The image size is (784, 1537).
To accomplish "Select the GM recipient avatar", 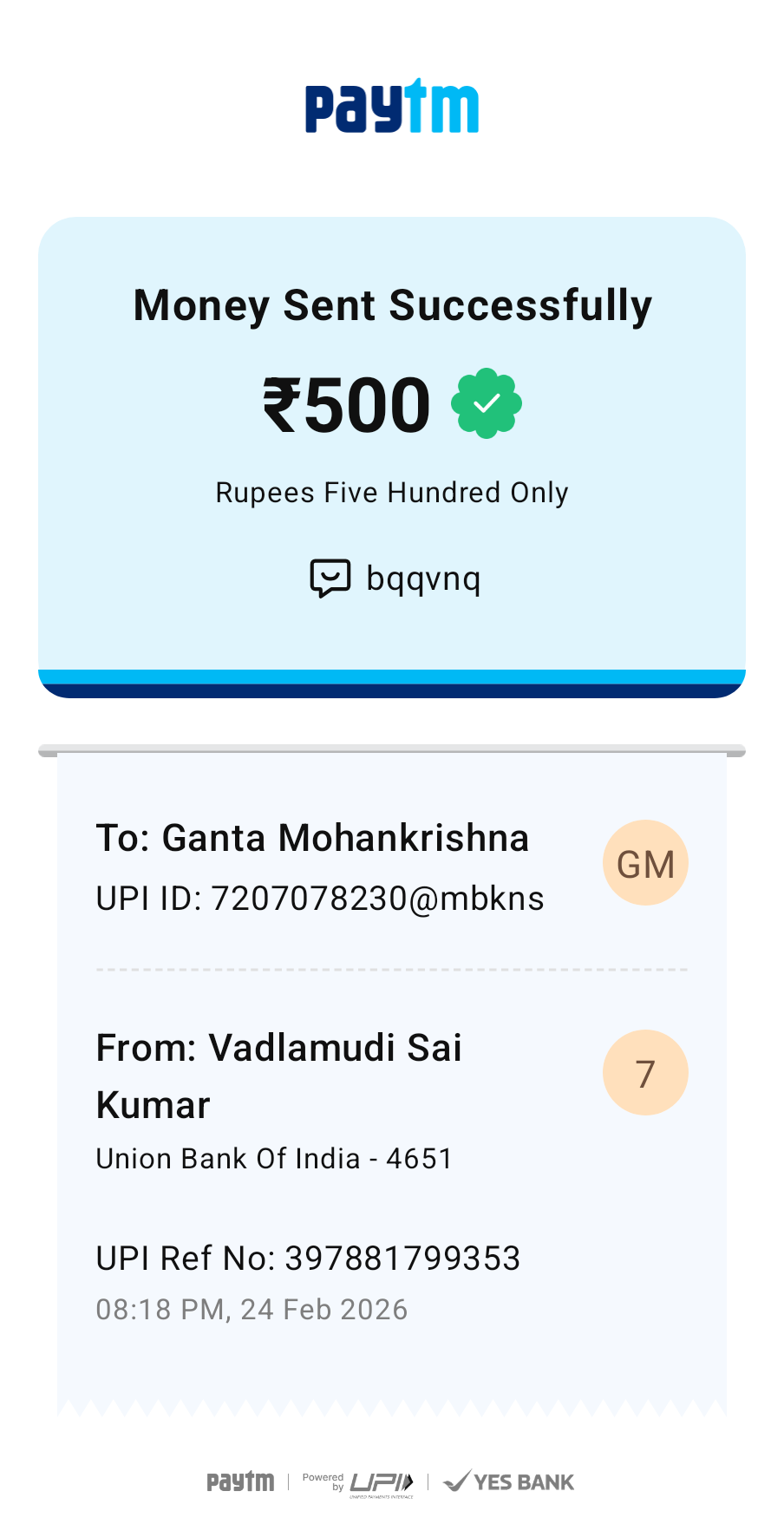I will [x=645, y=863].
